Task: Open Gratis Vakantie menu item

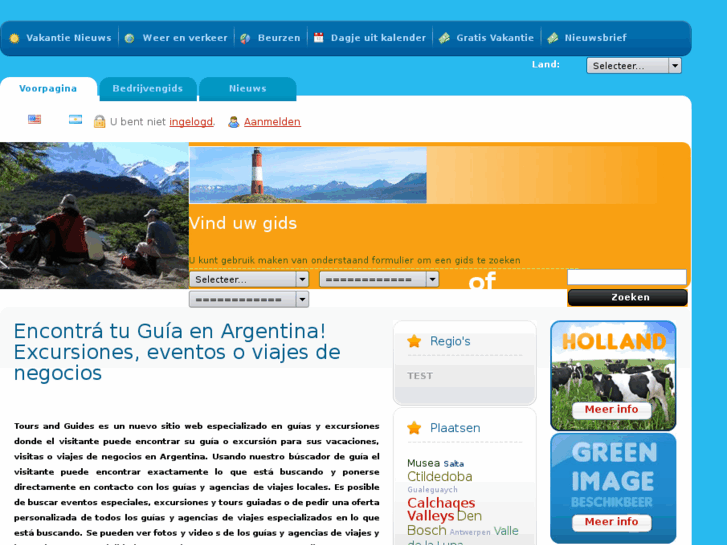Action: pos(495,38)
